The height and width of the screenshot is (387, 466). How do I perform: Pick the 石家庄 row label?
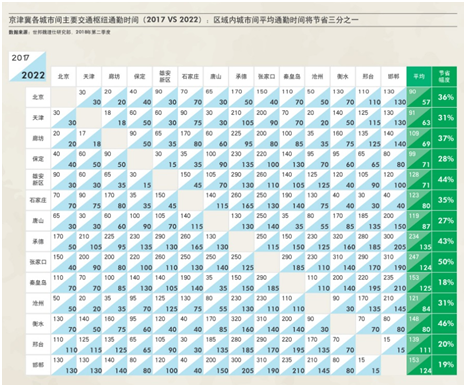pos(38,200)
